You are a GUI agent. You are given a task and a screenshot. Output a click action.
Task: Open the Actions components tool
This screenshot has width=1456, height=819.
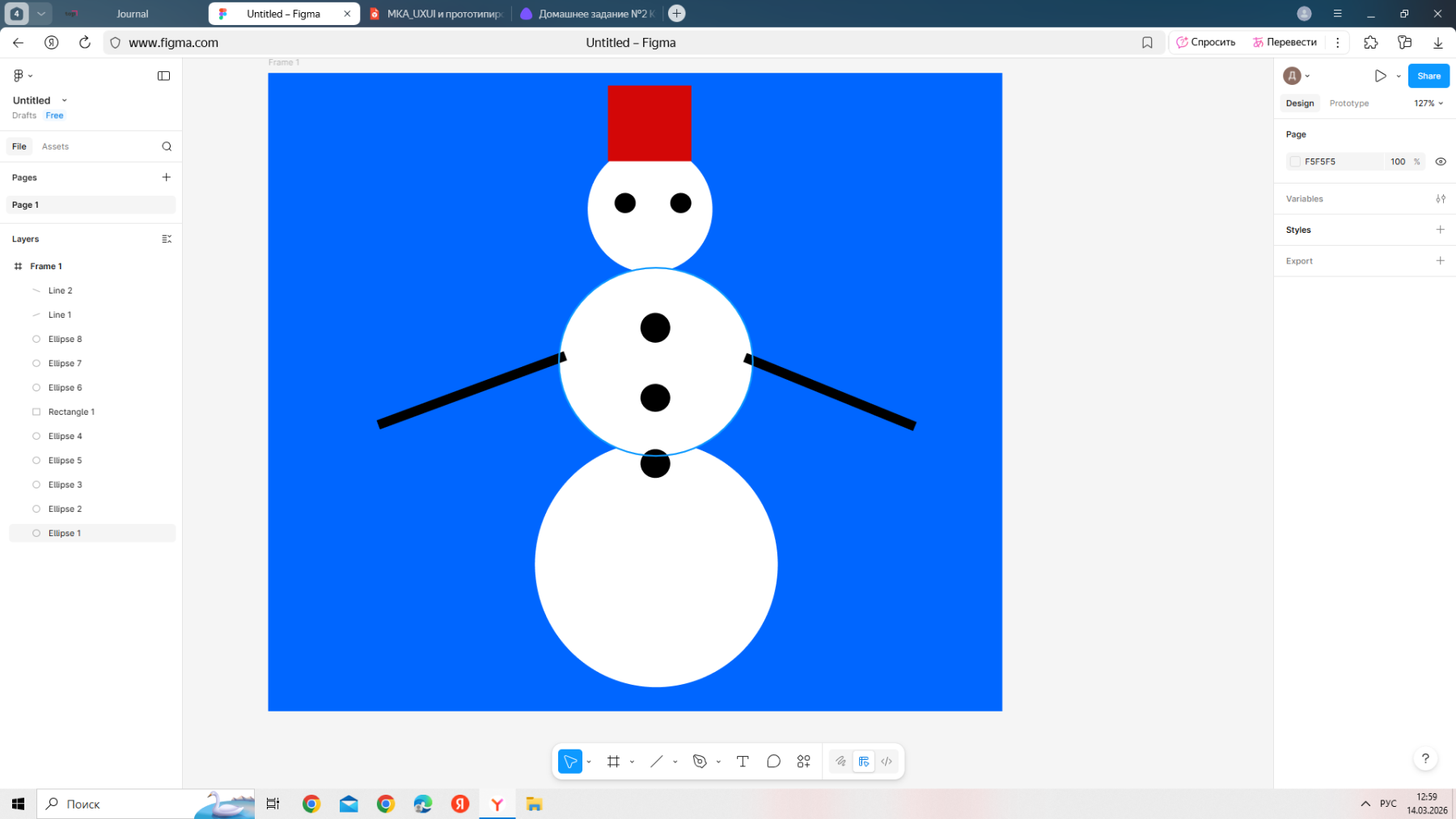[x=803, y=762]
